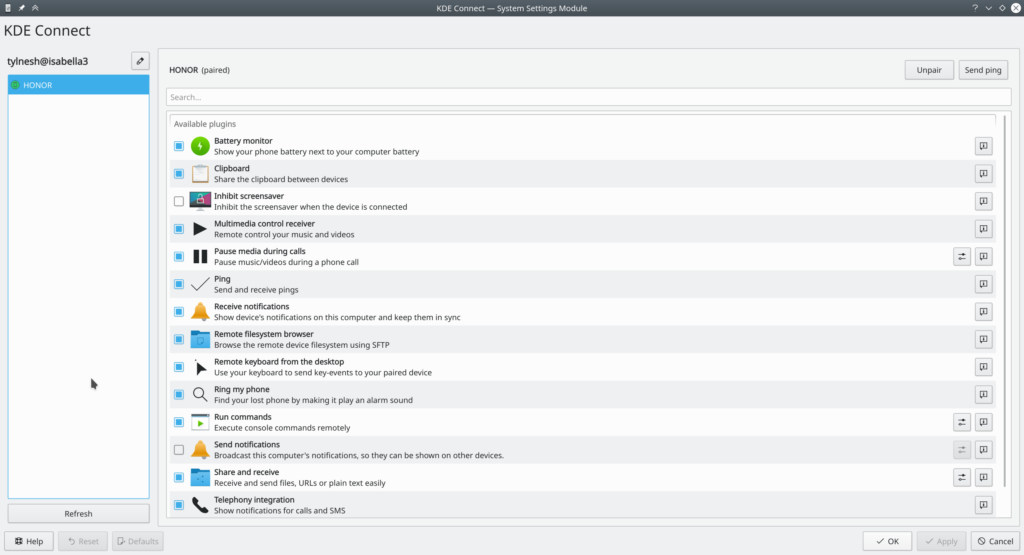Viewport: 1024px width, 555px height.
Task: Toggle the Run commands checkbox
Action: pos(179,422)
